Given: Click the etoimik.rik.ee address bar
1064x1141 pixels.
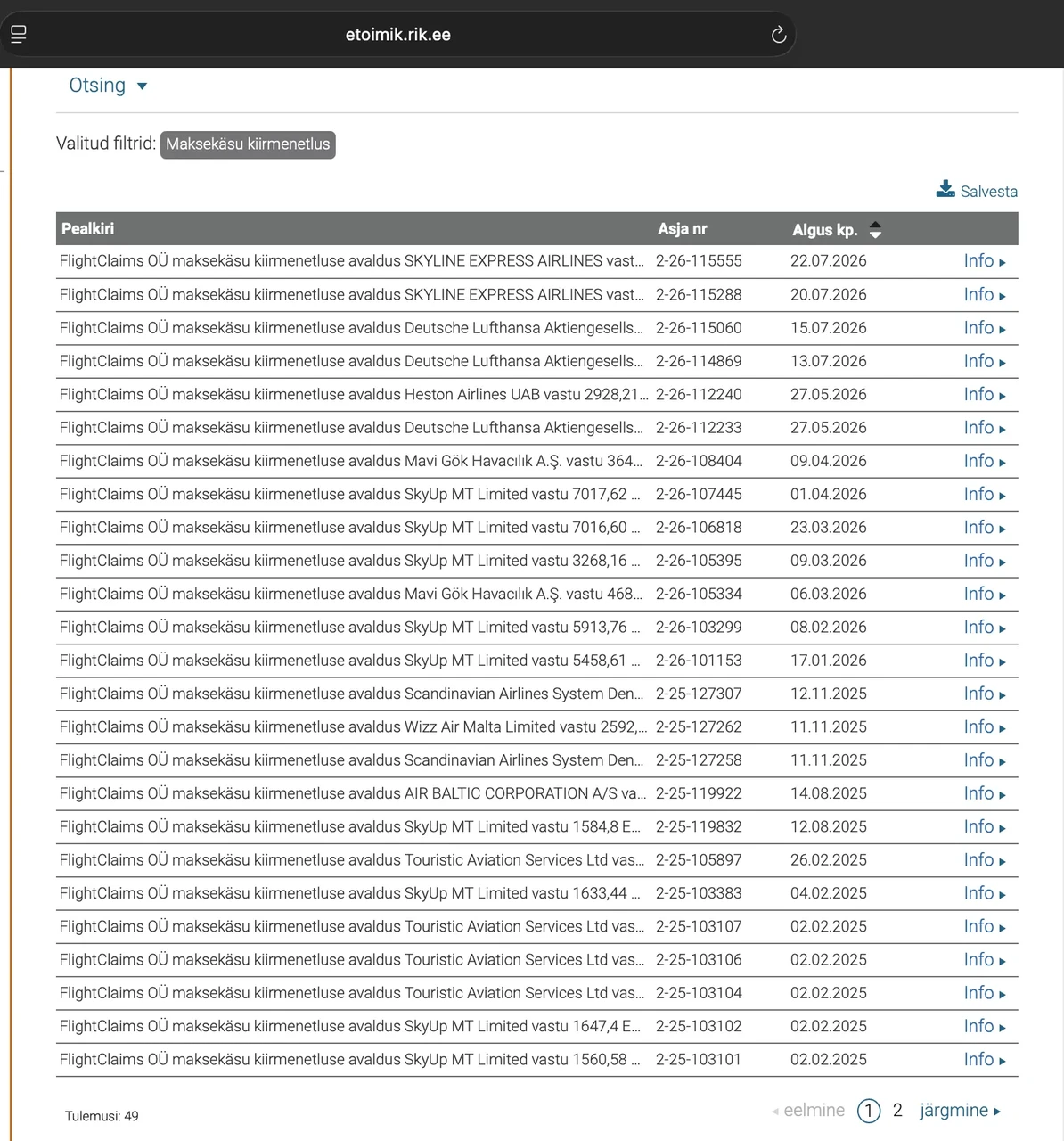Looking at the screenshot, I should 397,35.
